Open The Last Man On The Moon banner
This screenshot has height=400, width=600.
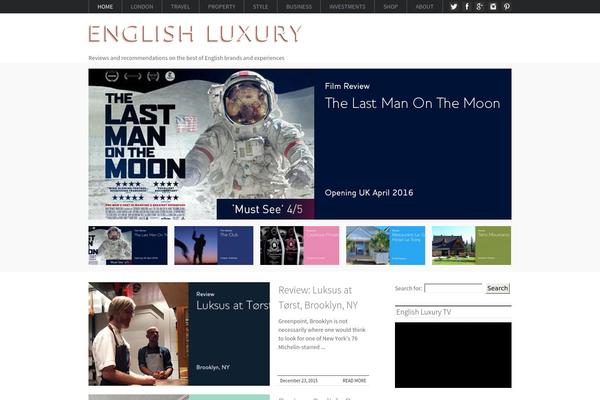click(x=300, y=144)
